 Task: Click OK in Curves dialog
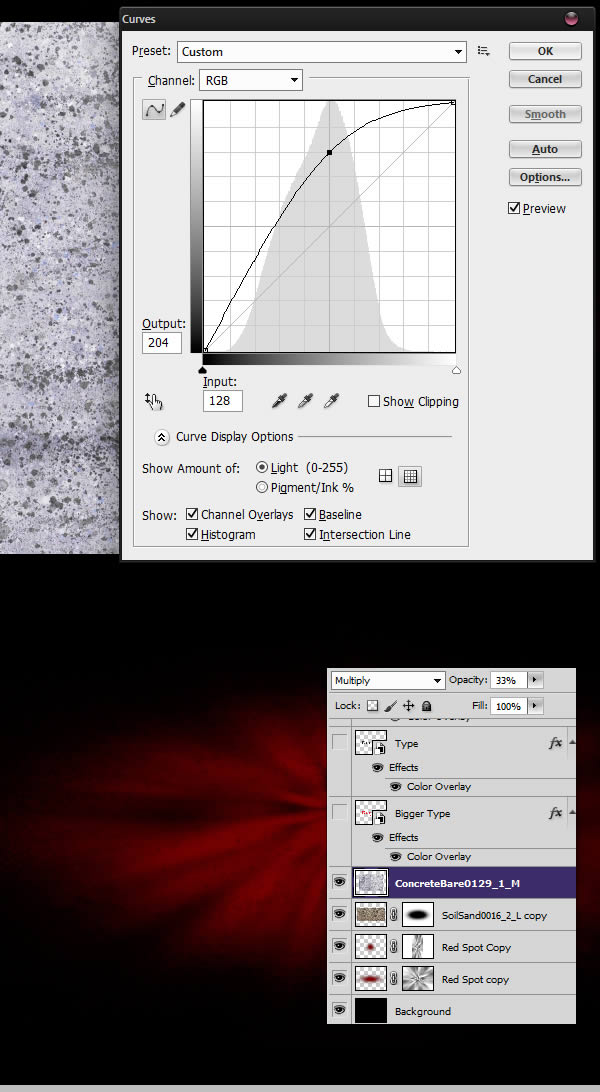click(545, 51)
